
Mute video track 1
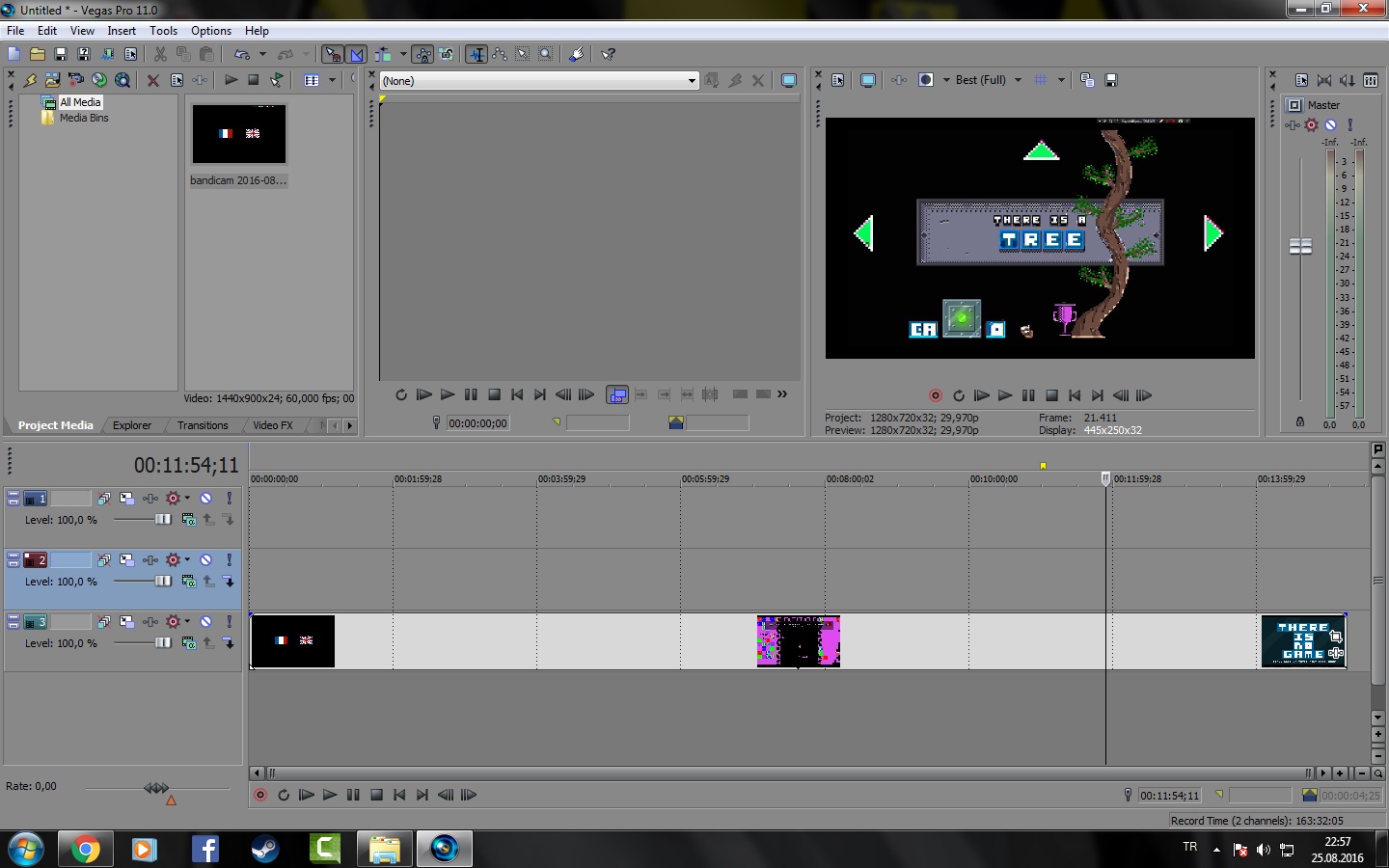[205, 499]
